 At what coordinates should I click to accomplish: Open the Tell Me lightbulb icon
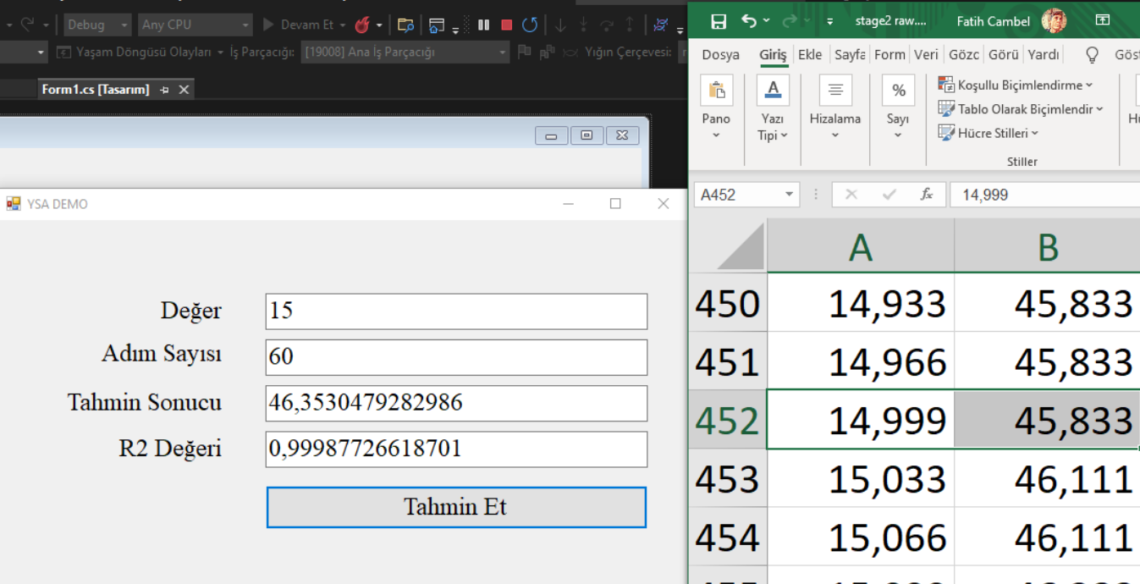(1092, 55)
